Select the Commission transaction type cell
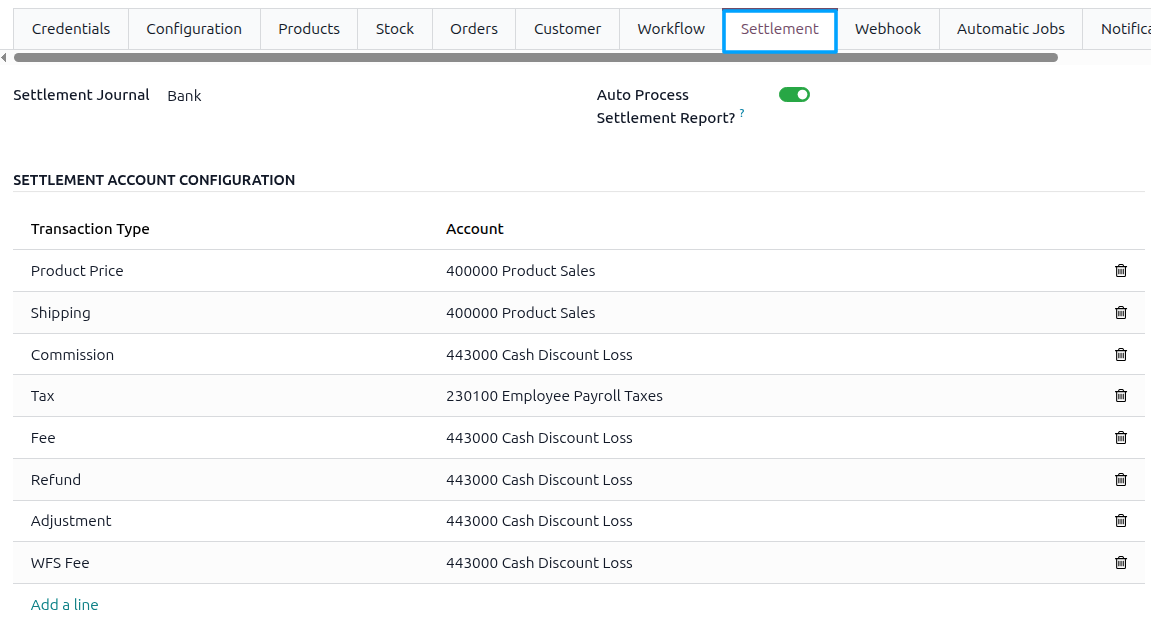 click(x=72, y=355)
